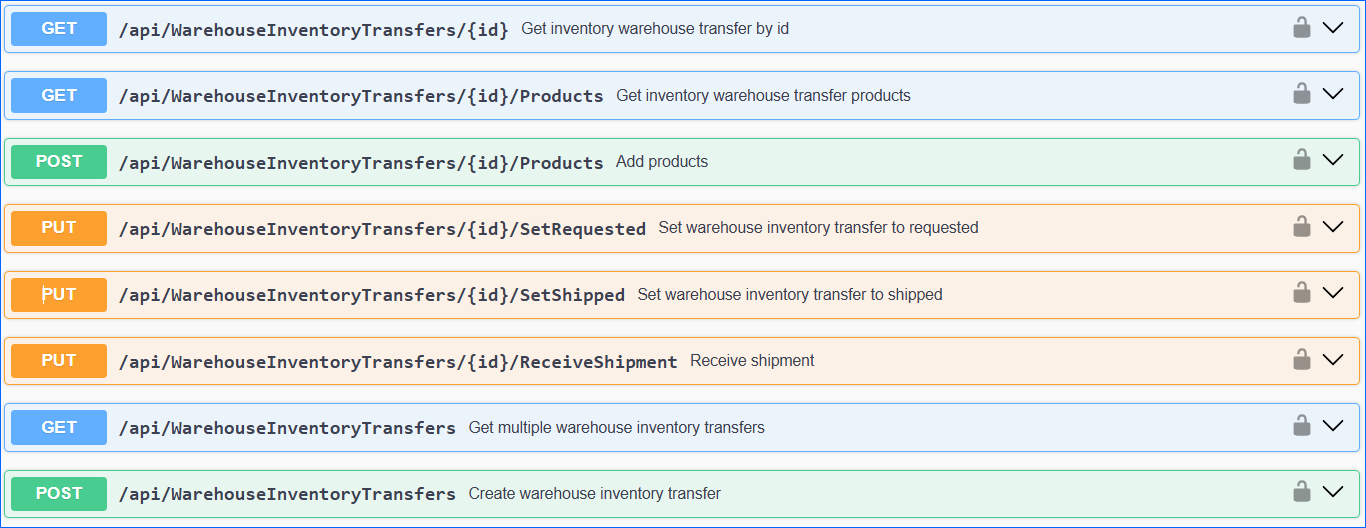
Task: Click GET badge for Get multiple warehouse inventory transfers
Action: pos(59,427)
